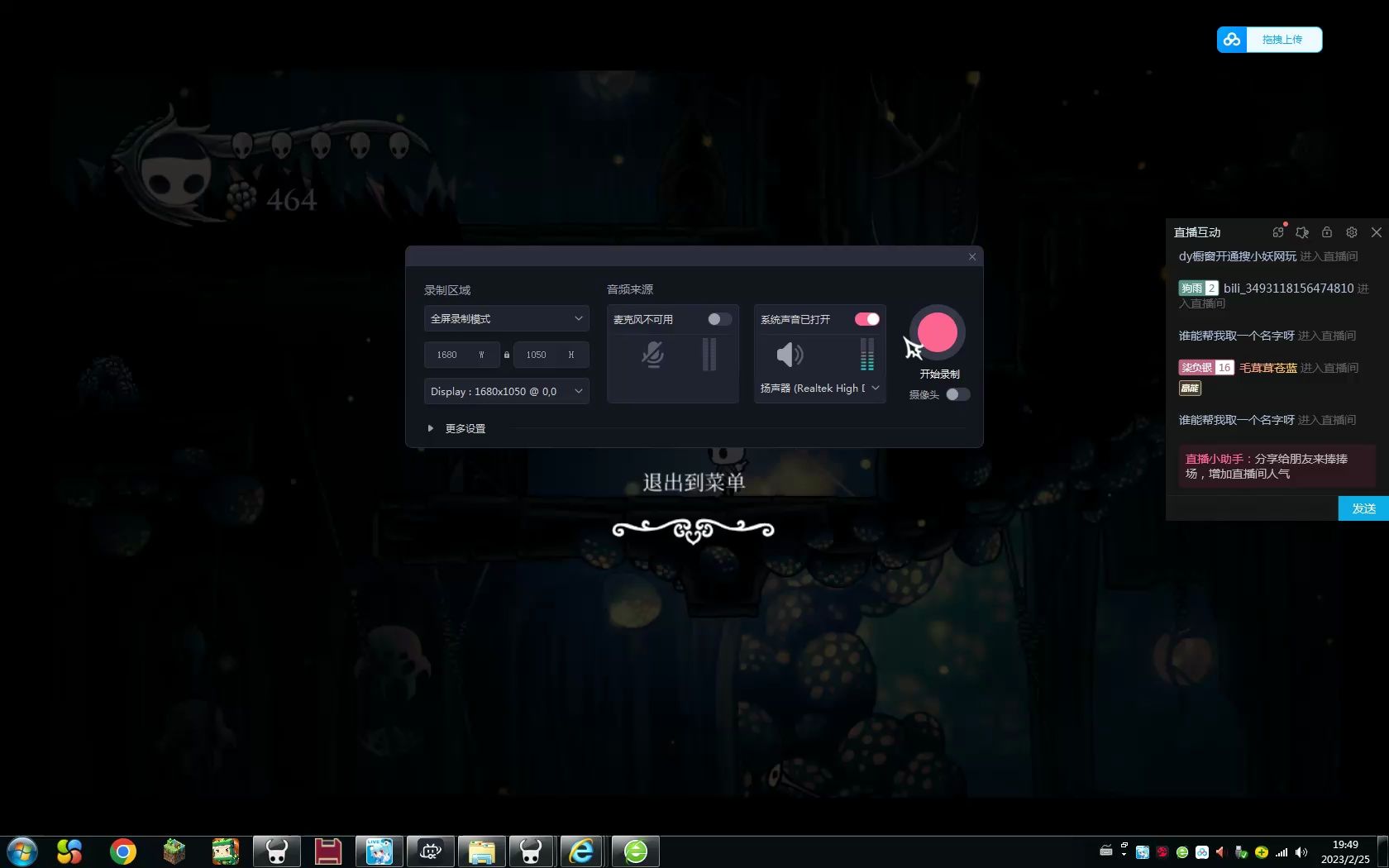
Task: Click 退出到菜单 in the game menu
Action: pos(694,483)
